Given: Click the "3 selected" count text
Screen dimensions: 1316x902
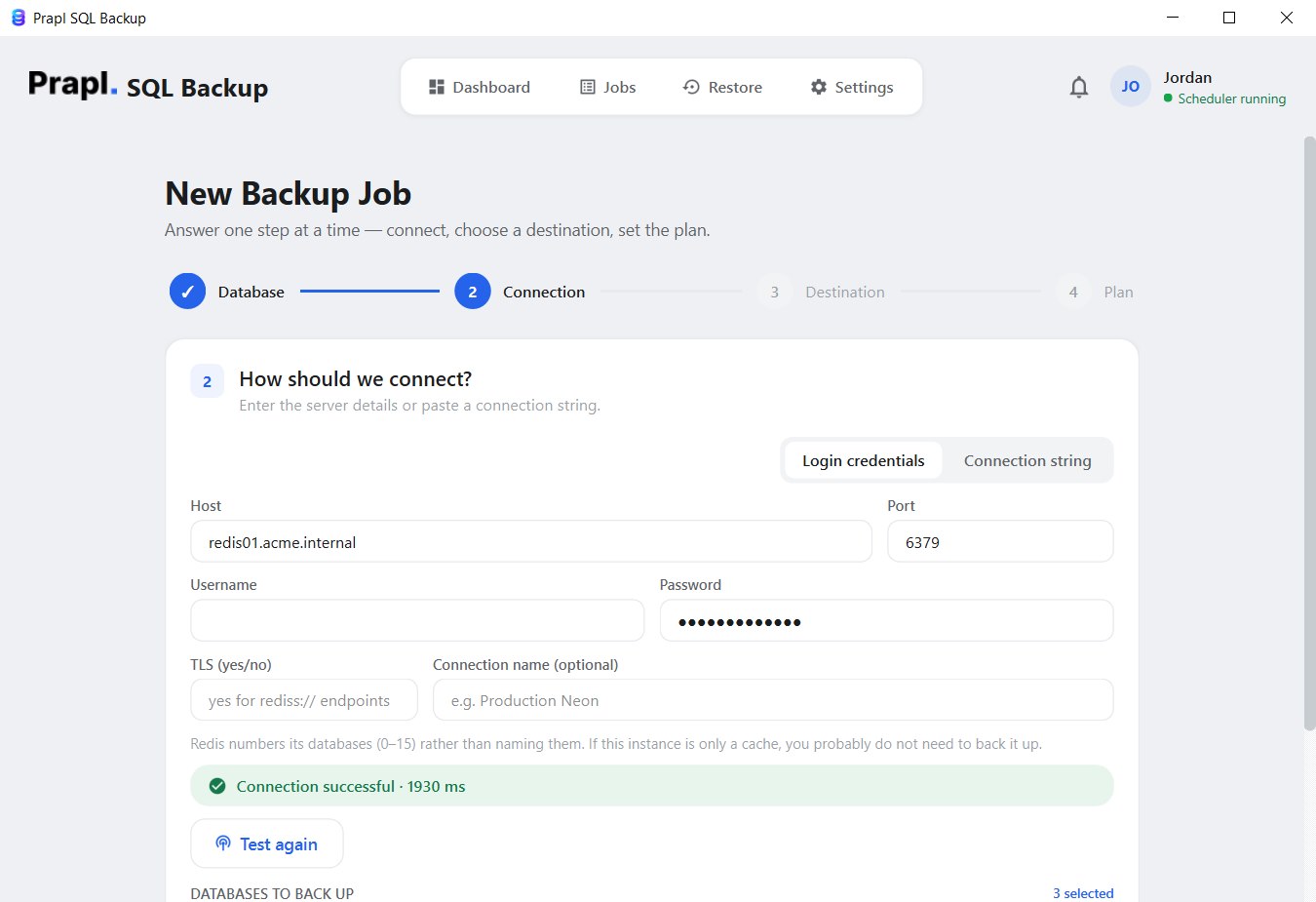Looking at the screenshot, I should [1083, 893].
